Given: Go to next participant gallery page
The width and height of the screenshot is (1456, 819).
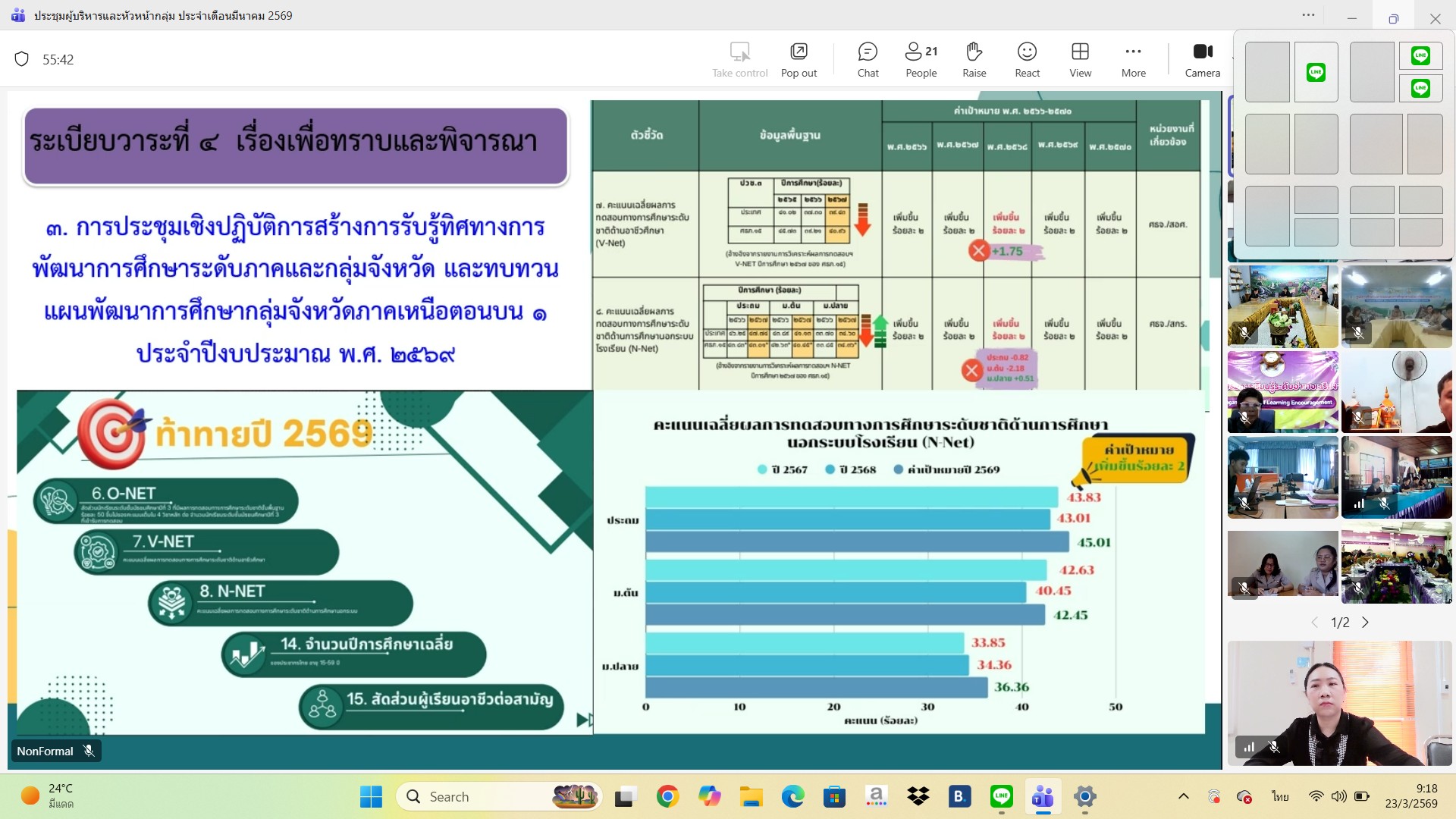Looking at the screenshot, I should click(1365, 623).
